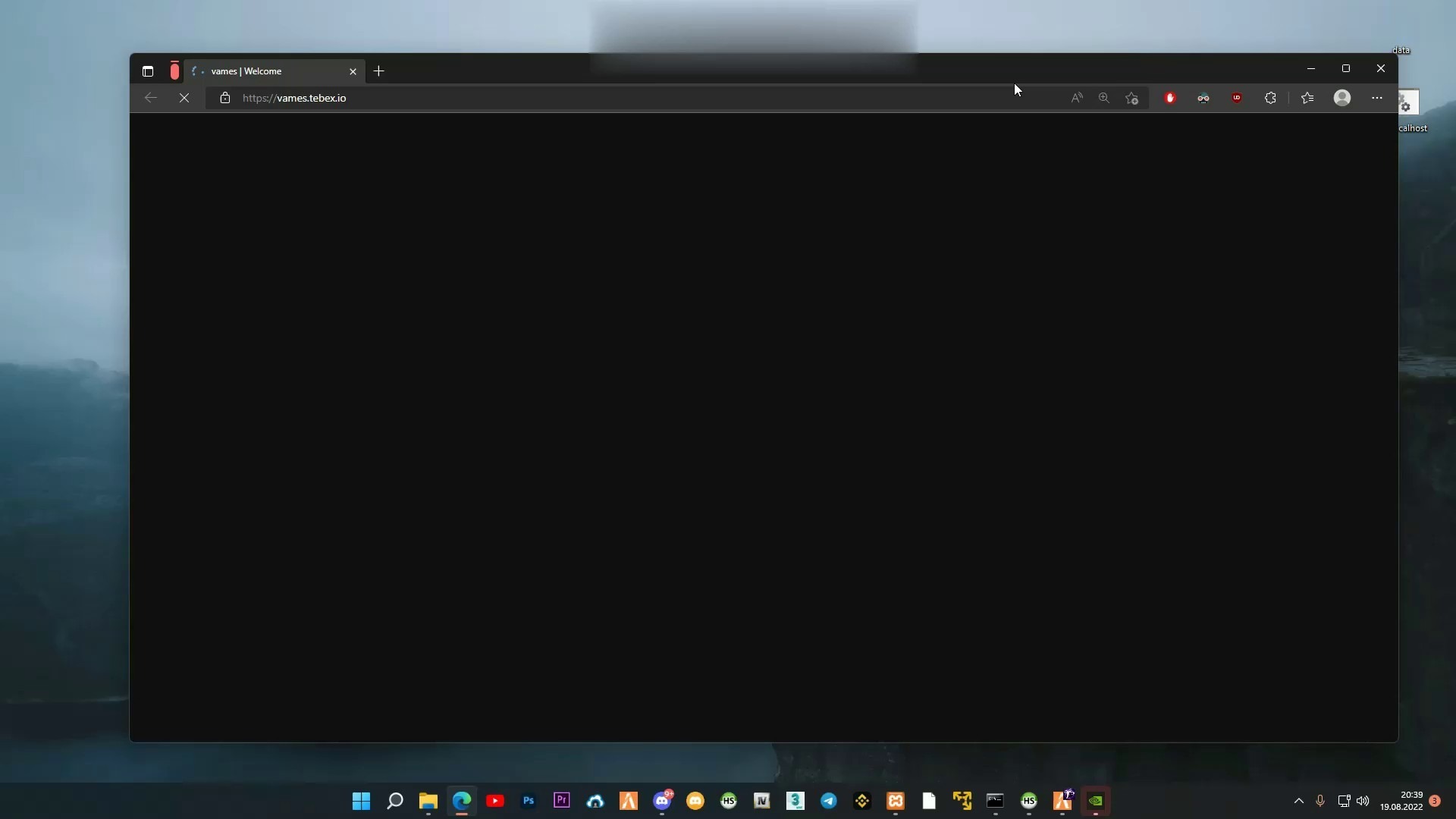The width and height of the screenshot is (1456, 819).
Task: Select the localhost shortcut on the desktop
Action: click(1412, 111)
